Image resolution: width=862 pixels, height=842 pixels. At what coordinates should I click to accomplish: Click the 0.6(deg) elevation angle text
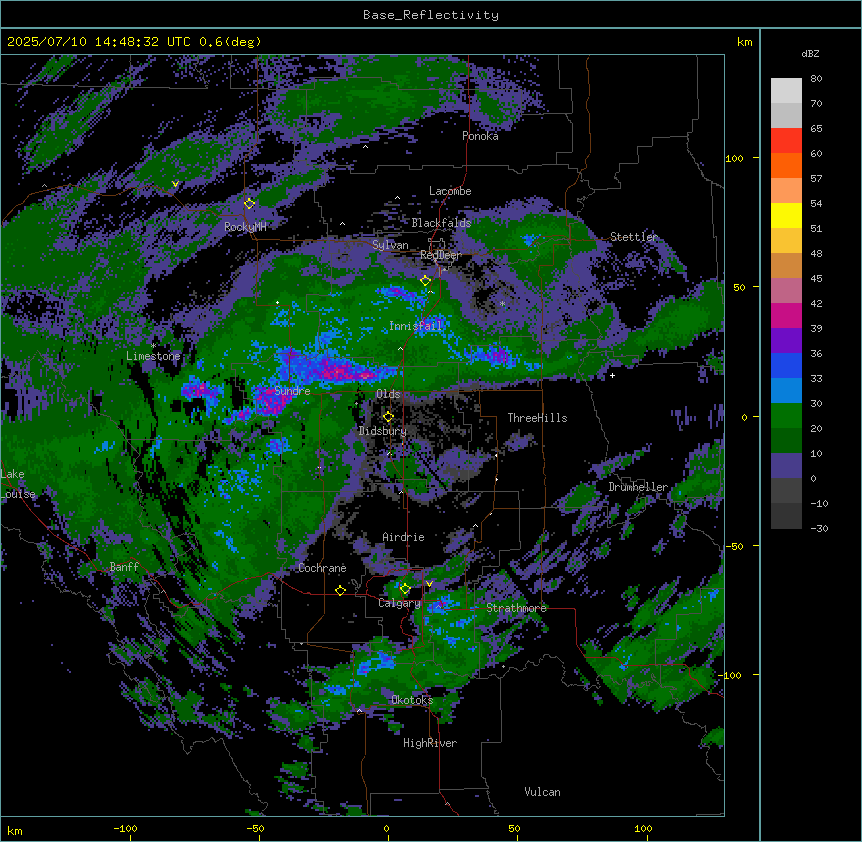(230, 42)
